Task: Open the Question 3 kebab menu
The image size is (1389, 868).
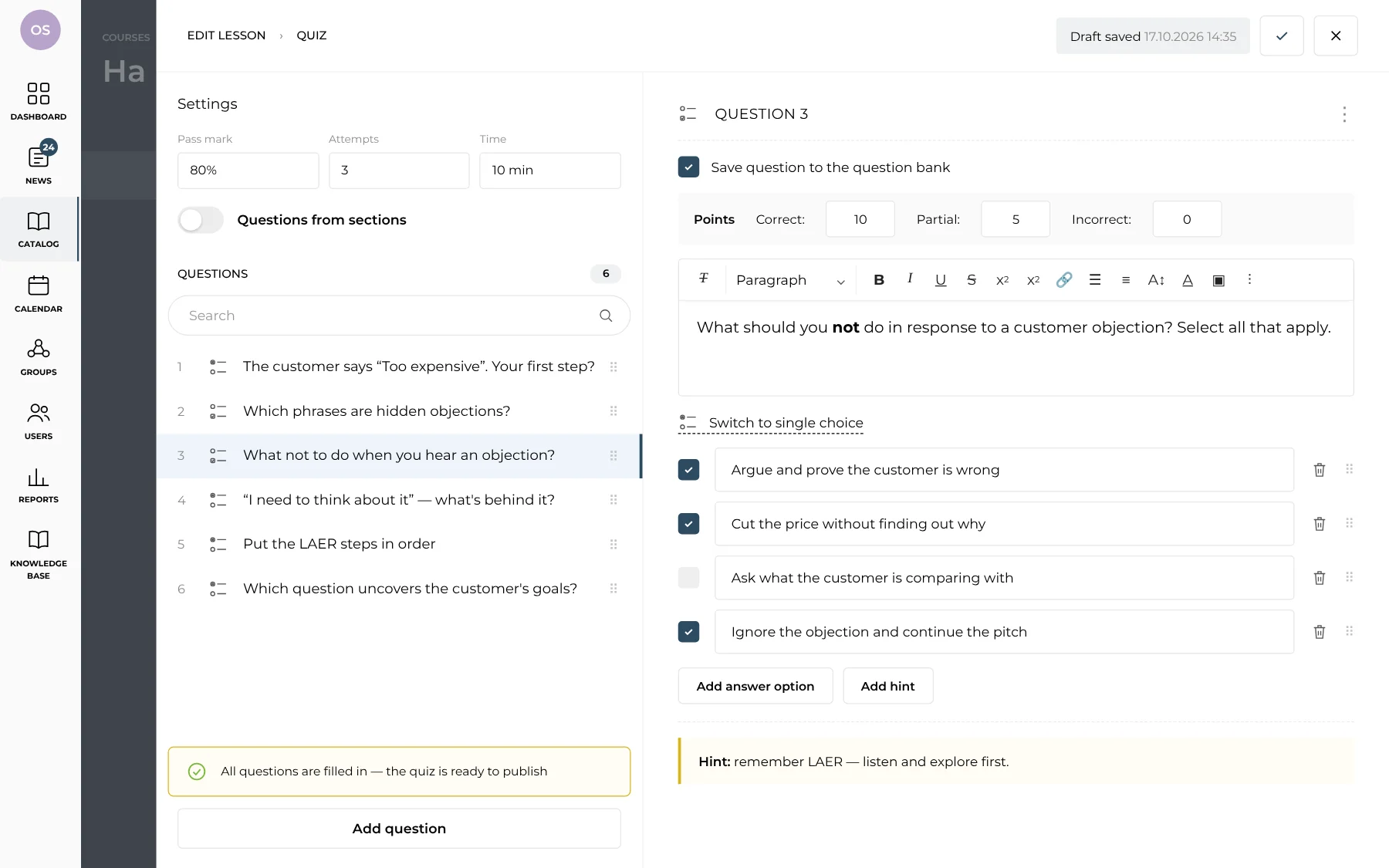Action: click(x=1344, y=114)
